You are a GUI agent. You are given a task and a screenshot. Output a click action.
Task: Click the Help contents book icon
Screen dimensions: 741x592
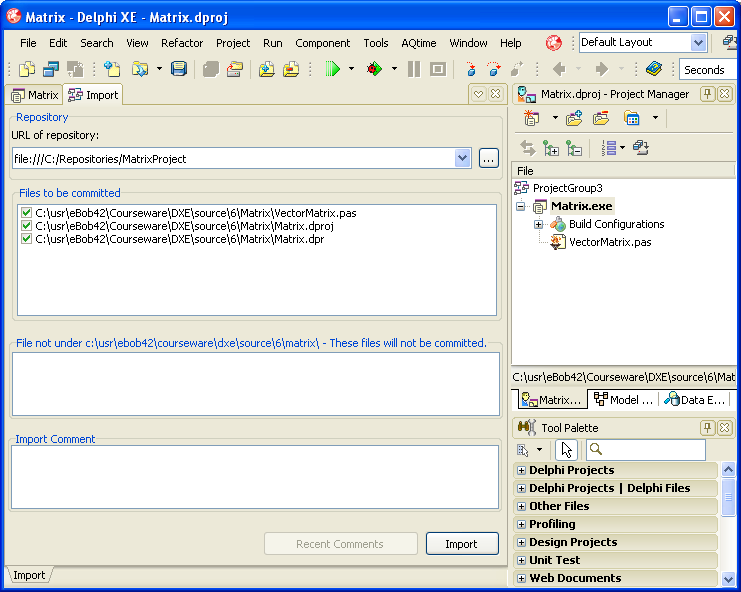pos(654,69)
